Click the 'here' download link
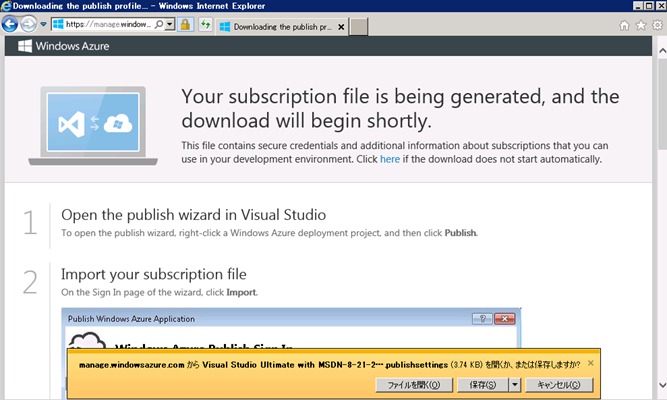Image resolution: width=667 pixels, height=400 pixels. tap(390, 159)
